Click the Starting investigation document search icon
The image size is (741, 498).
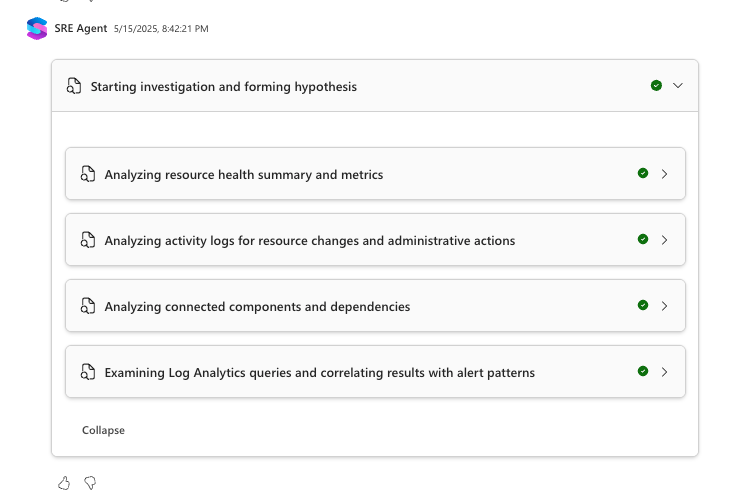click(x=73, y=86)
